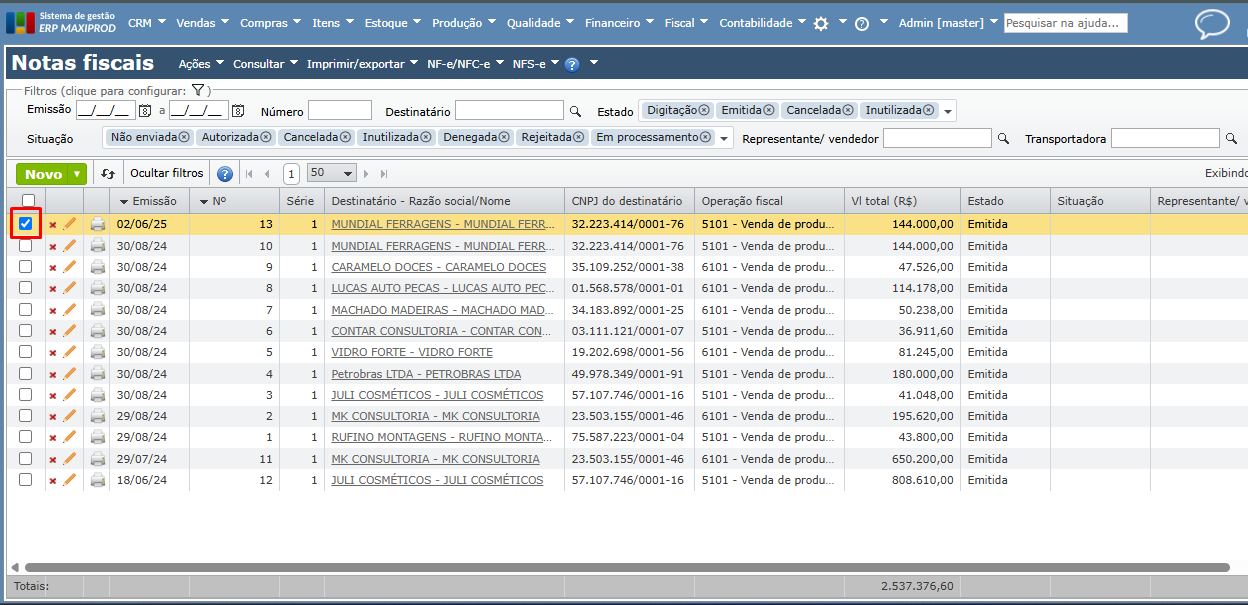
Task: Uncheck the checkbox for invoice number 13
Action: click(x=26, y=224)
